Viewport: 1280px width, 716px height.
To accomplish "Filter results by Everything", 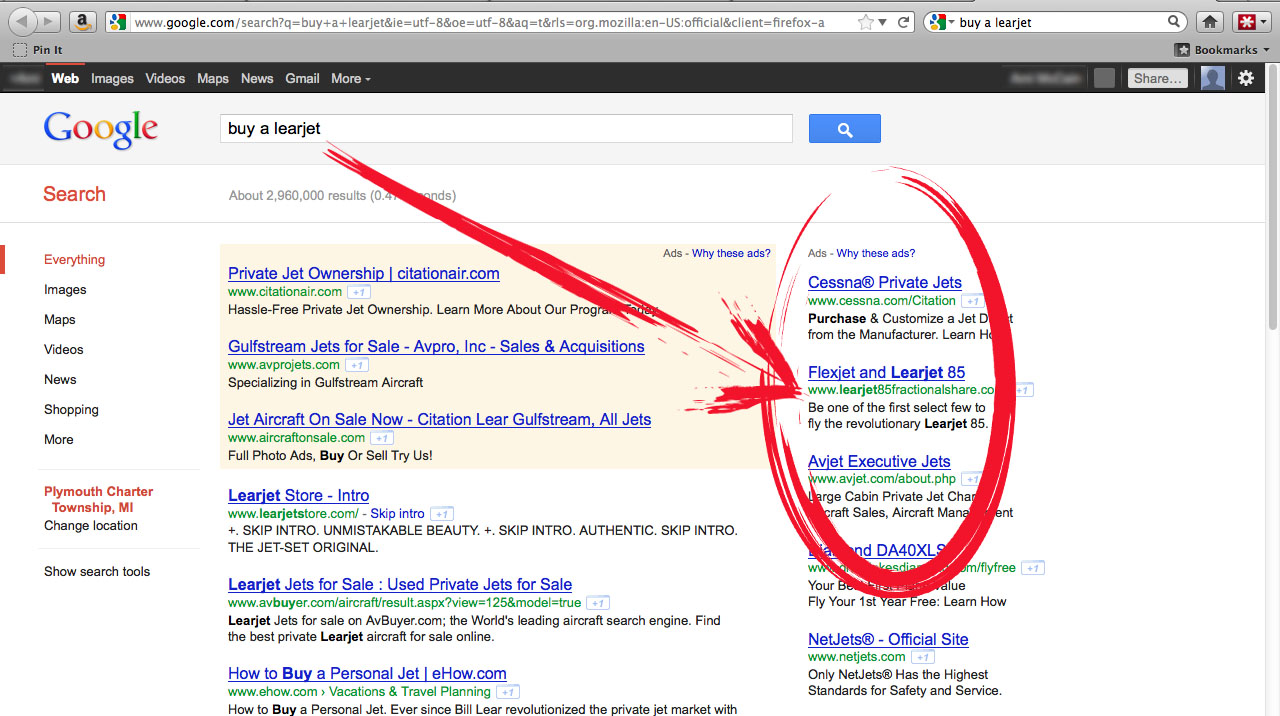I will pyautogui.click(x=74, y=260).
